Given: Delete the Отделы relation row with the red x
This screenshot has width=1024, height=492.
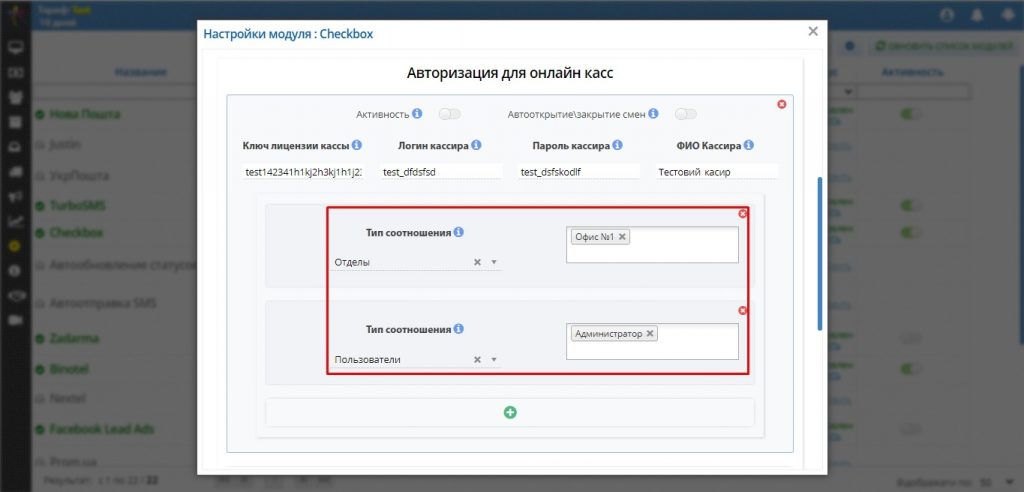Looking at the screenshot, I should click(x=743, y=214).
